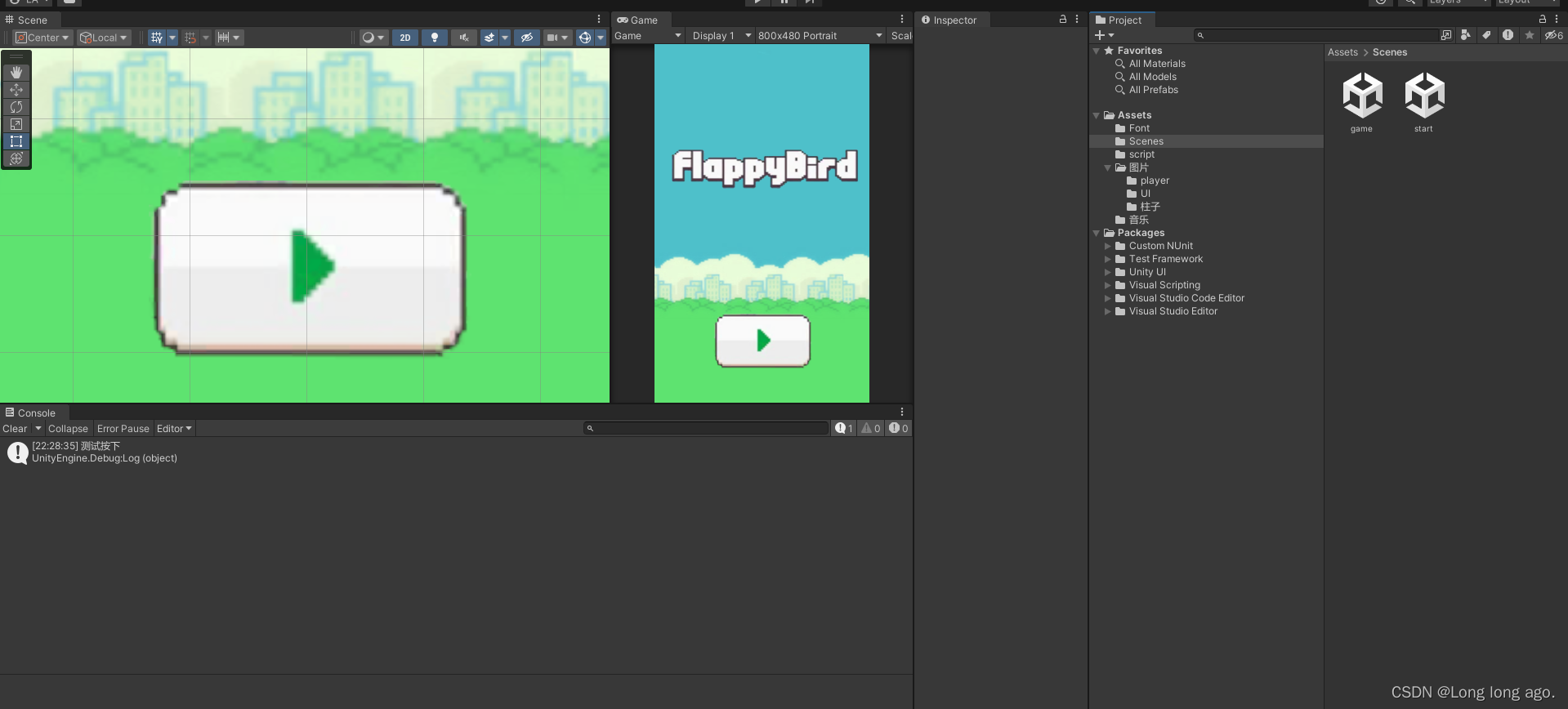Select the Hand (view) tool
1568x709 pixels.
16,73
